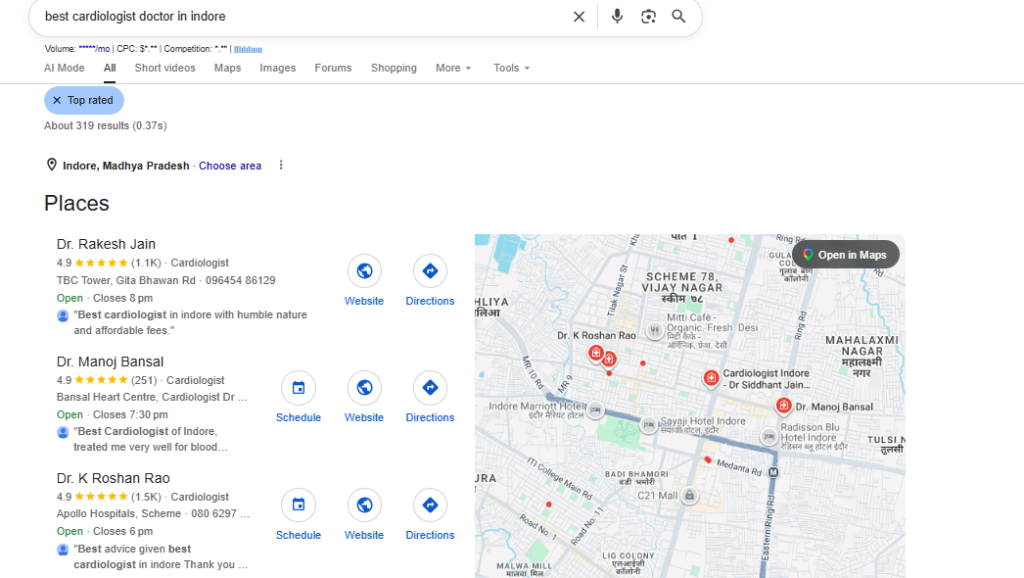The width and height of the screenshot is (1024, 578).
Task: Click the volume per month link
Action: 94,49
